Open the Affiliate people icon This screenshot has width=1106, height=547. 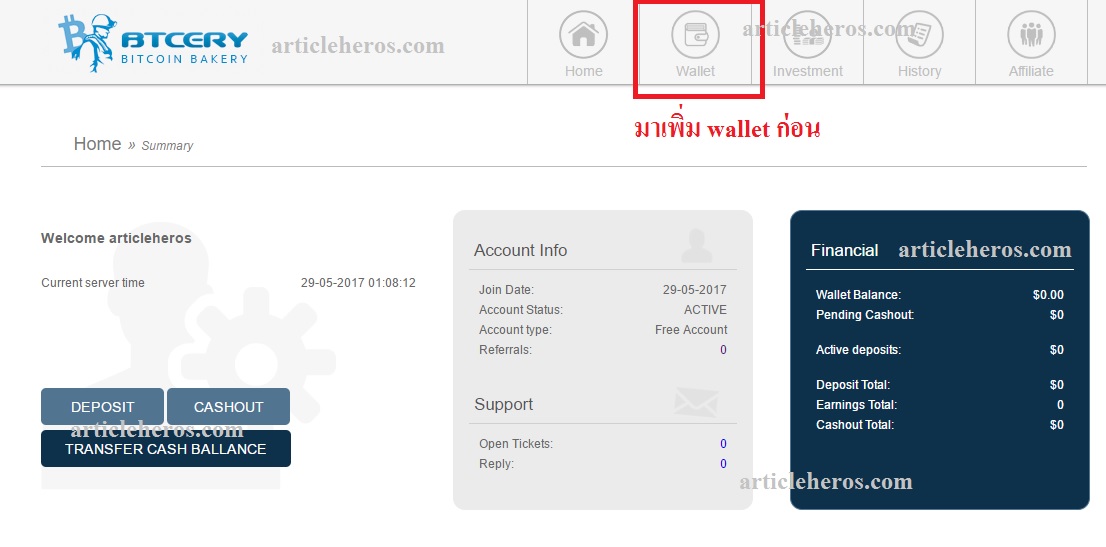[1031, 34]
